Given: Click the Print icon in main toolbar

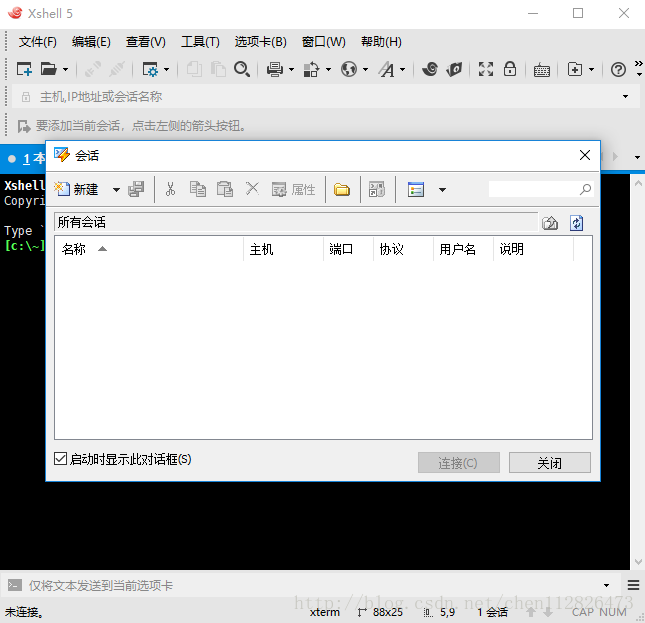Looking at the screenshot, I should click(x=274, y=69).
